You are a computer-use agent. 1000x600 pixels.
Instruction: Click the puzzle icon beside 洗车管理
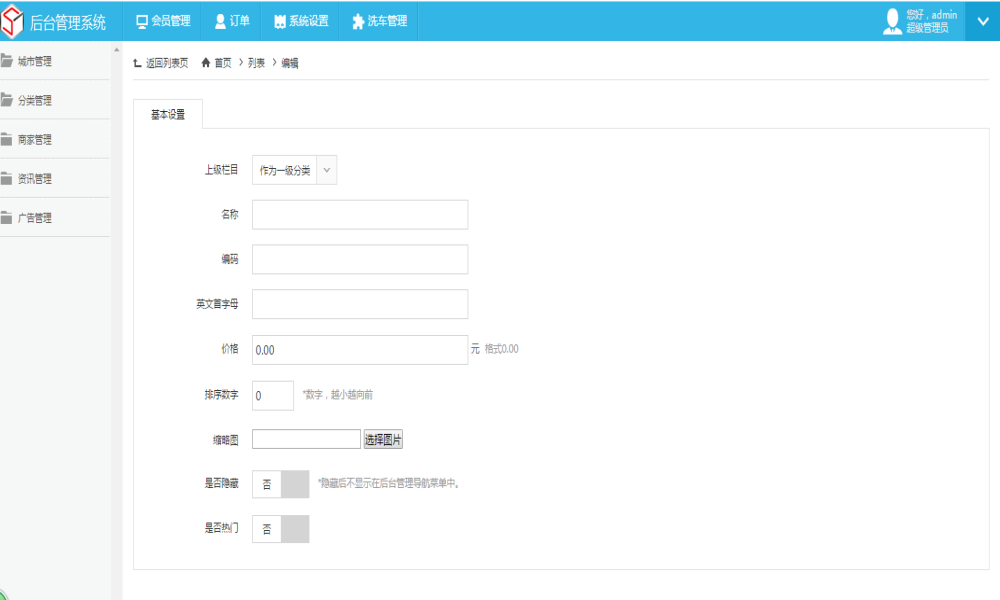coord(358,22)
